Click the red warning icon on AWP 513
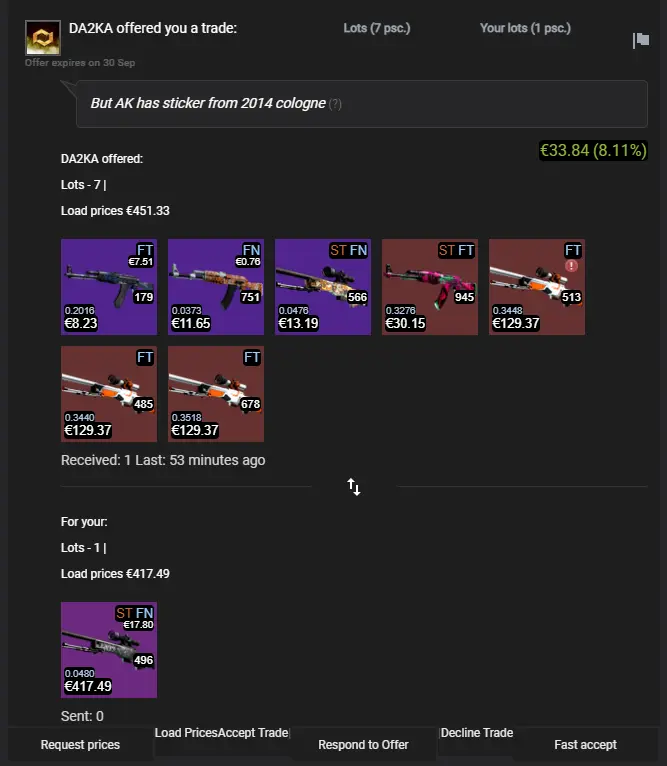Image resolution: width=667 pixels, height=766 pixels. pyautogui.click(x=571, y=266)
